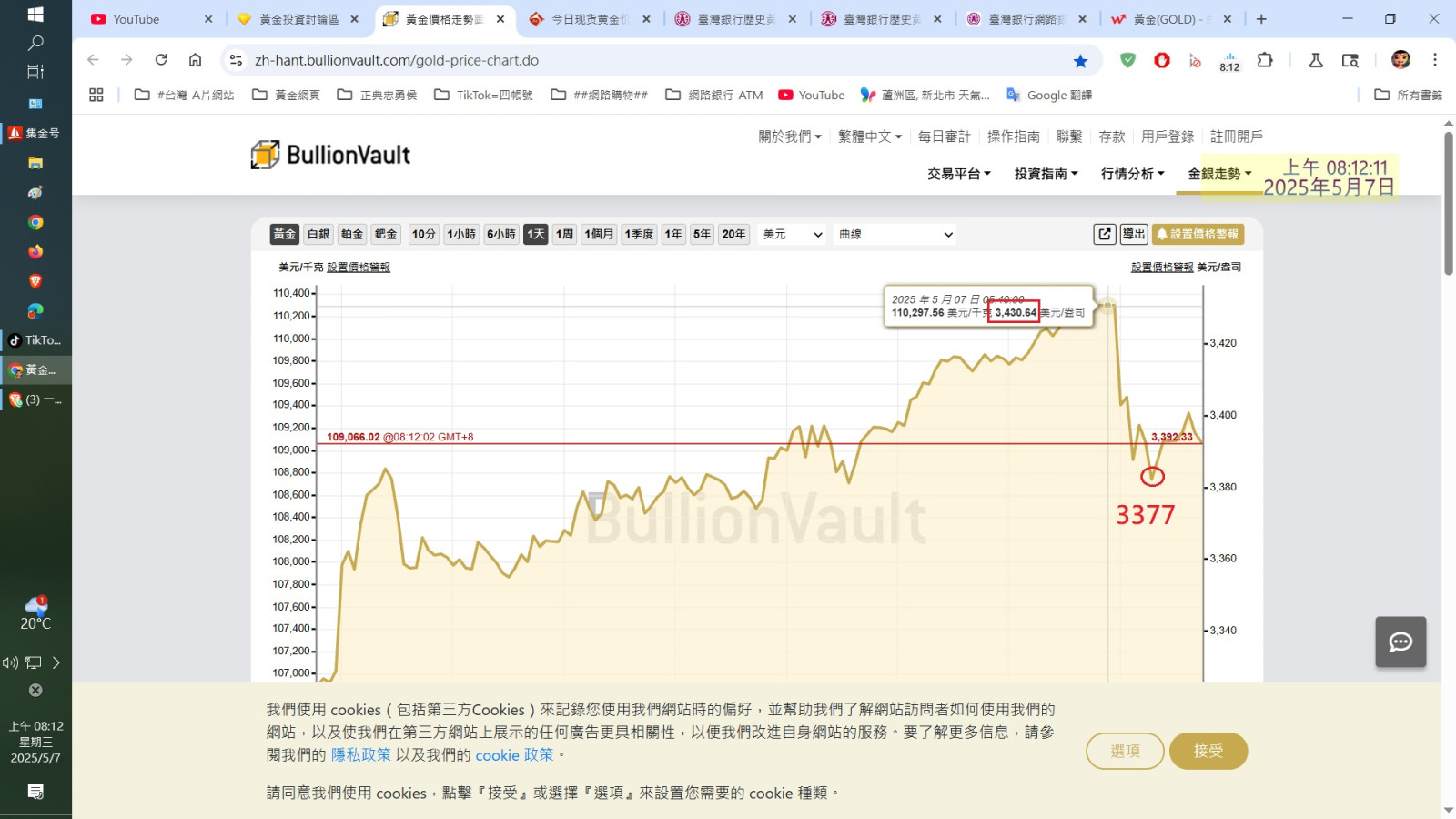Open chart in new window icon
The width and height of the screenshot is (1456, 819).
[1105, 234]
